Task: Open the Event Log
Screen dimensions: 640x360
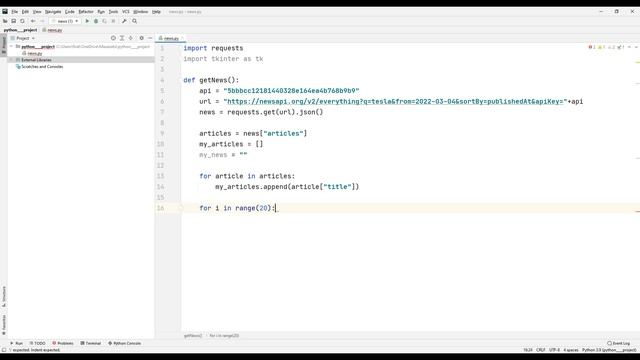Action: click(x=618, y=344)
